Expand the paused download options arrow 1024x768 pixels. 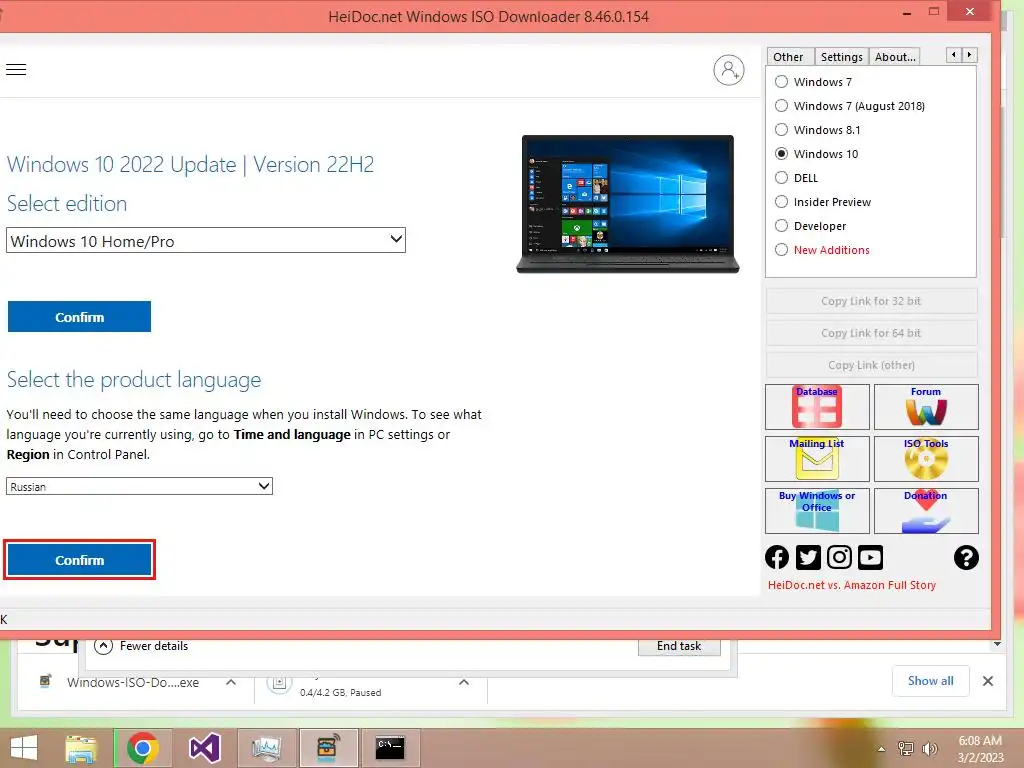(x=464, y=682)
